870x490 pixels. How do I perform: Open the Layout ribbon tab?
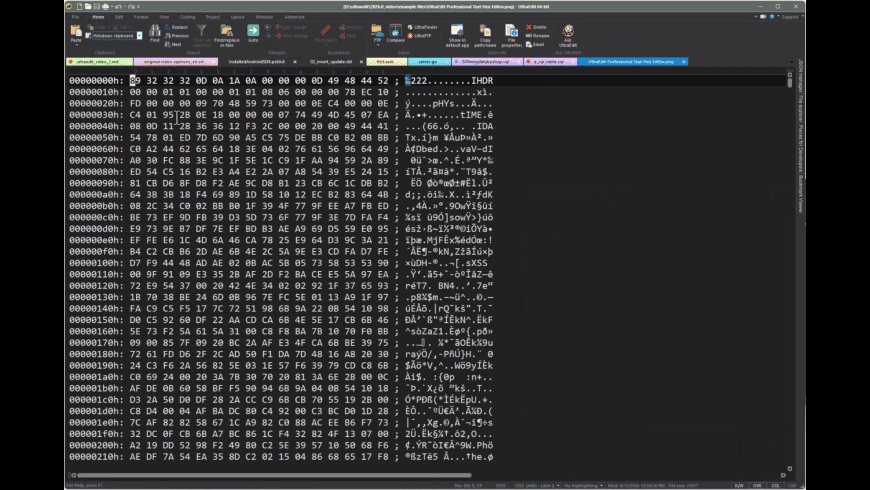(237, 17)
